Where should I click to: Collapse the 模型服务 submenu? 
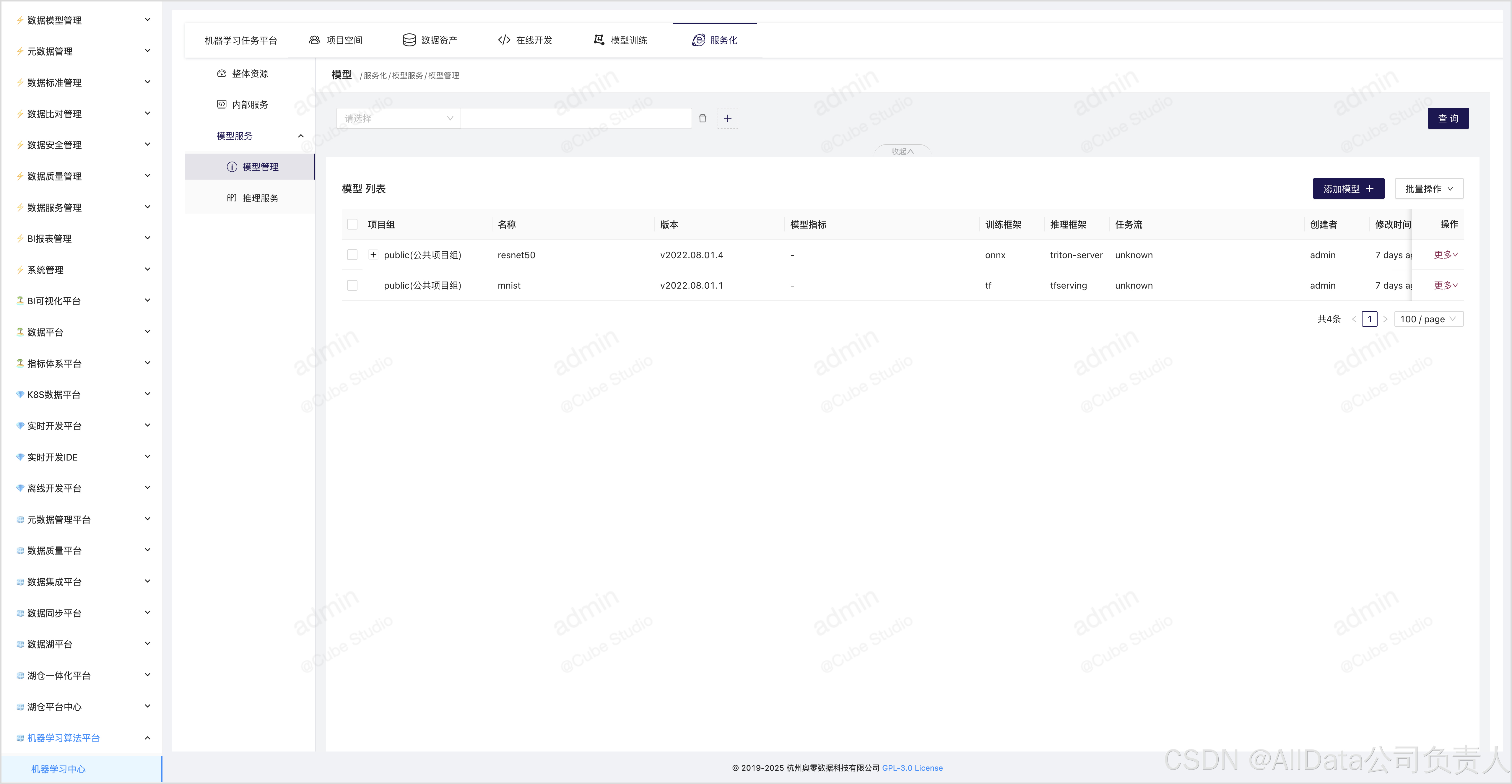(x=301, y=136)
